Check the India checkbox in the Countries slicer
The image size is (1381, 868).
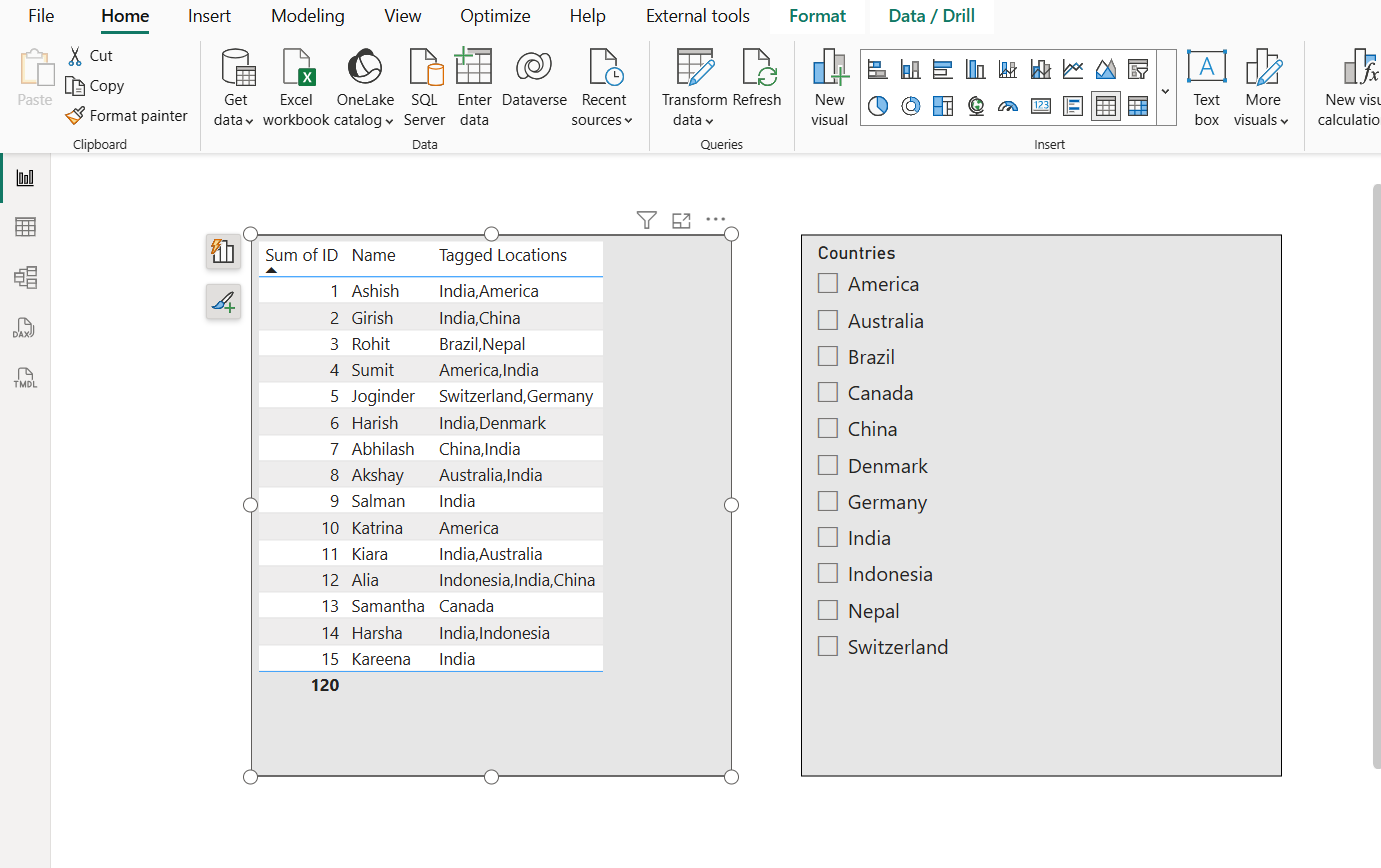[x=827, y=537]
